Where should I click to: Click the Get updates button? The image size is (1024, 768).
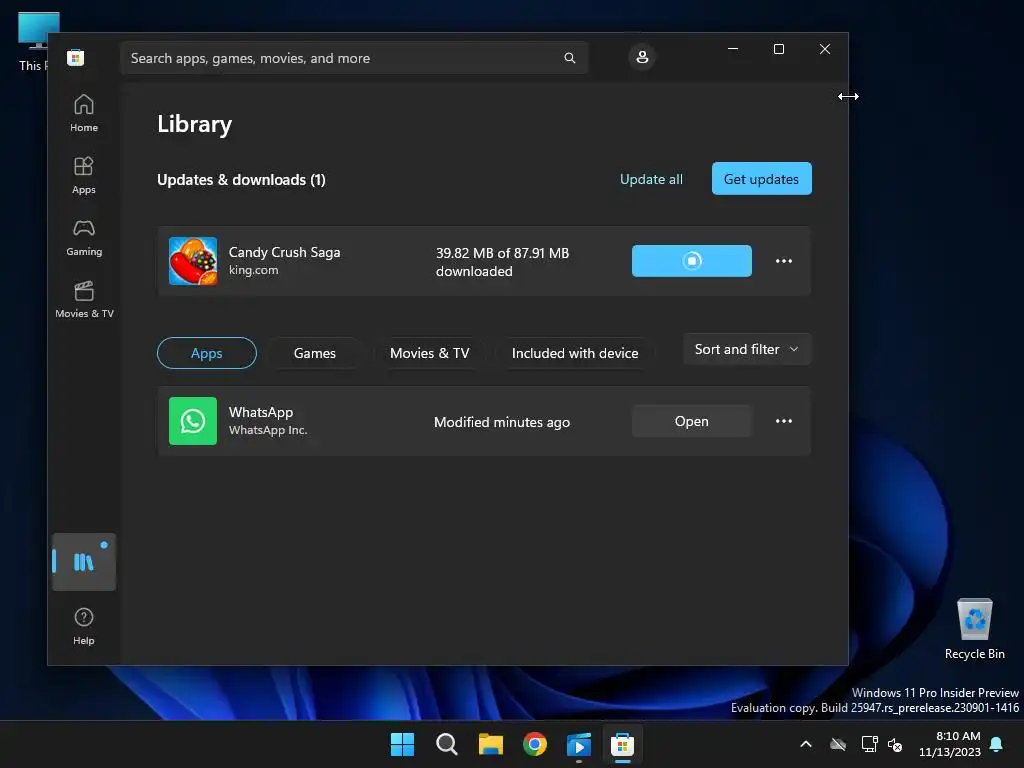(x=761, y=178)
